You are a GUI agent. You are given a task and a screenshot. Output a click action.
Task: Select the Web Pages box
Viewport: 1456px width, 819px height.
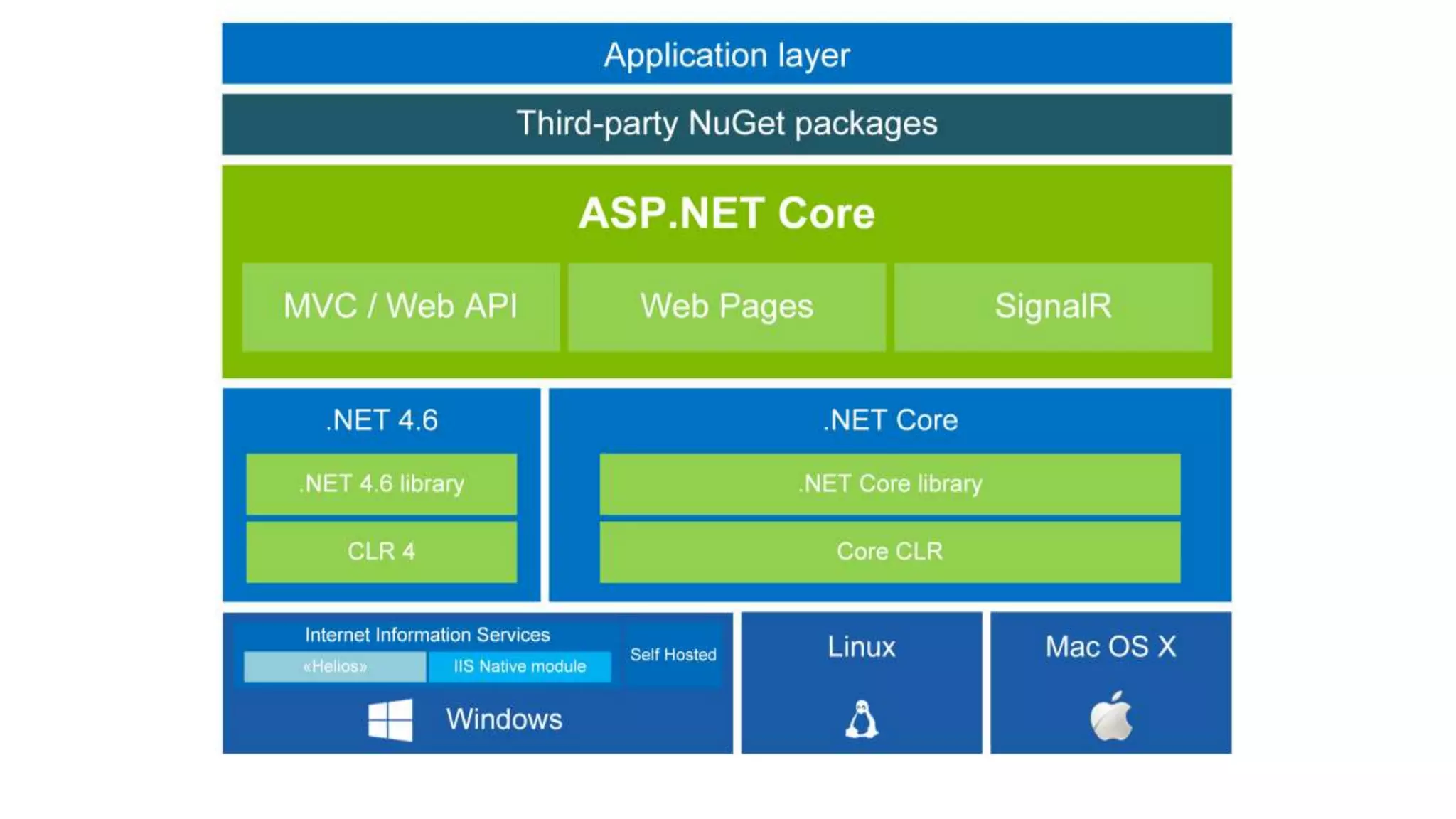pyautogui.click(x=727, y=306)
